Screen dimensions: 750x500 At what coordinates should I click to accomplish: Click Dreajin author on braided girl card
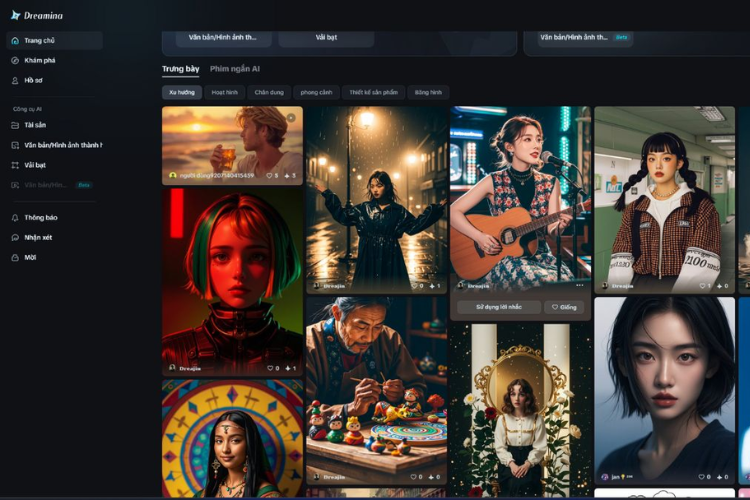pos(622,286)
